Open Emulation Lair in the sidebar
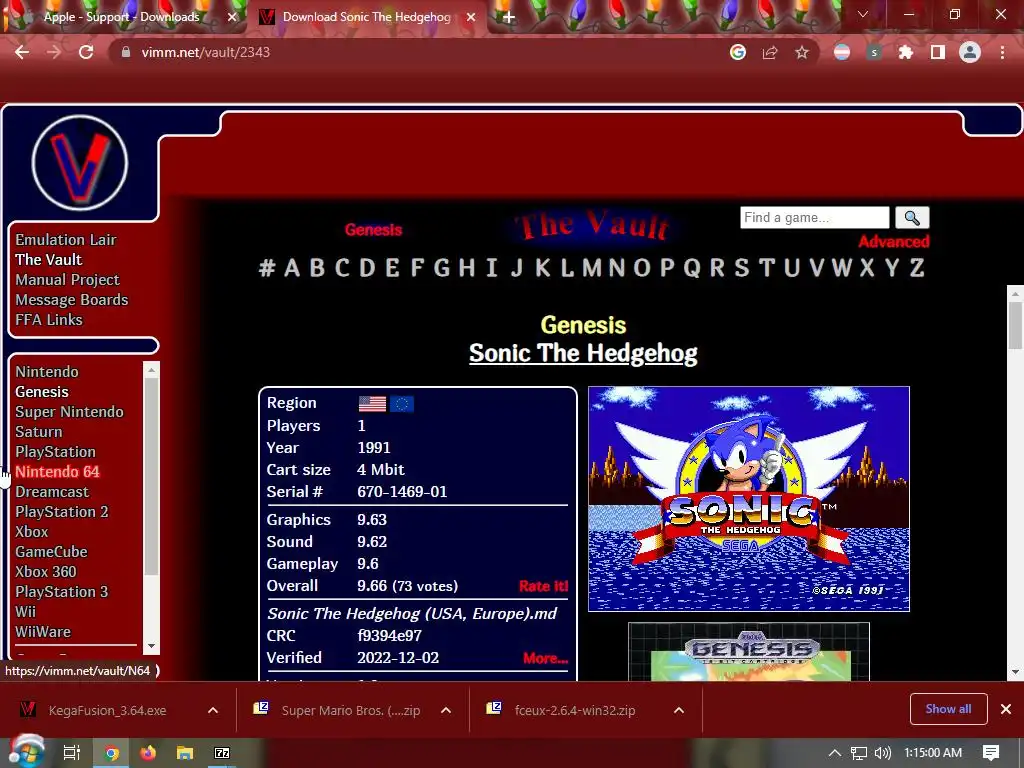The width and height of the screenshot is (1024, 768). [66, 240]
